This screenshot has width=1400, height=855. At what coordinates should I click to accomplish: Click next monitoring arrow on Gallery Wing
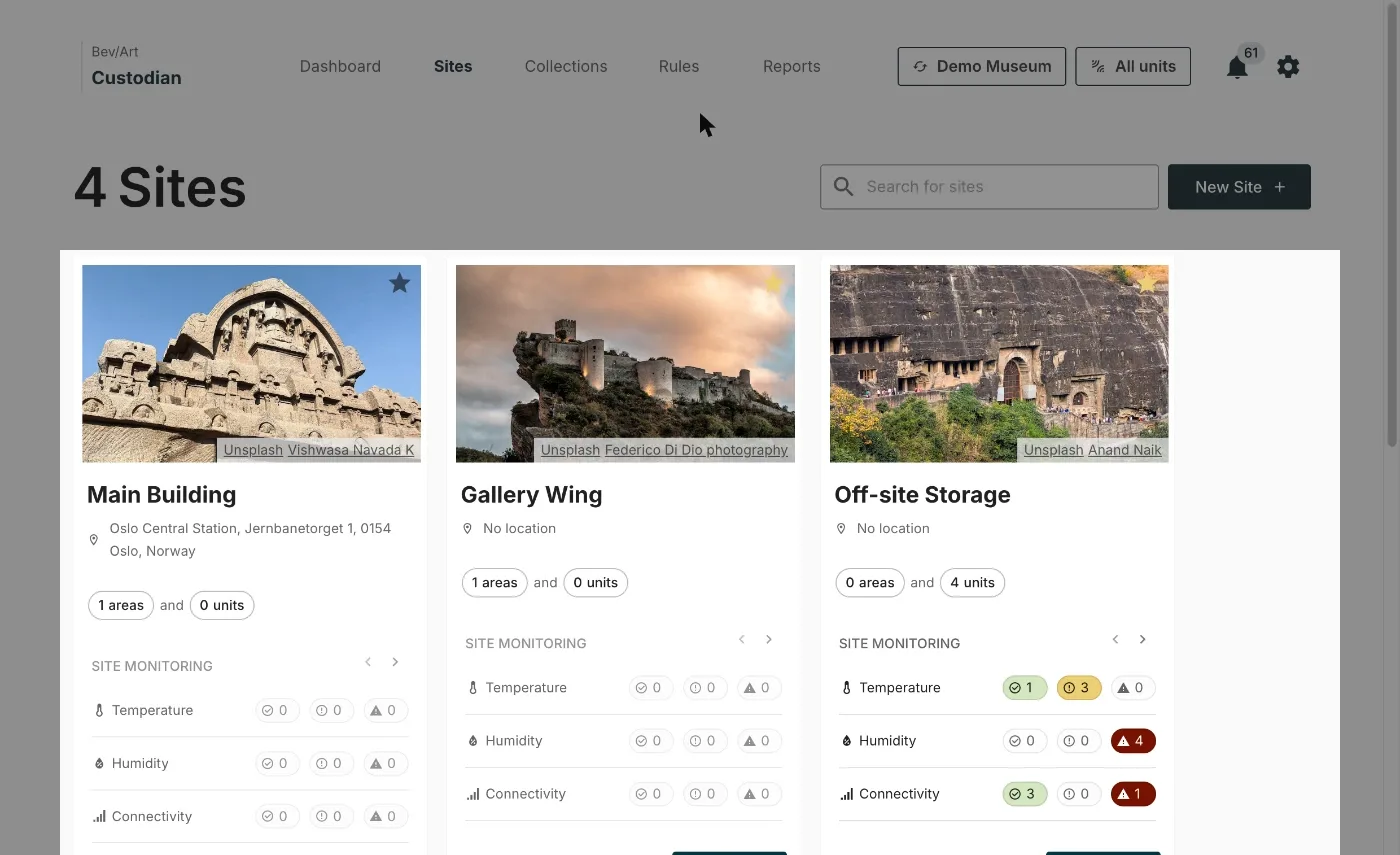tap(769, 639)
